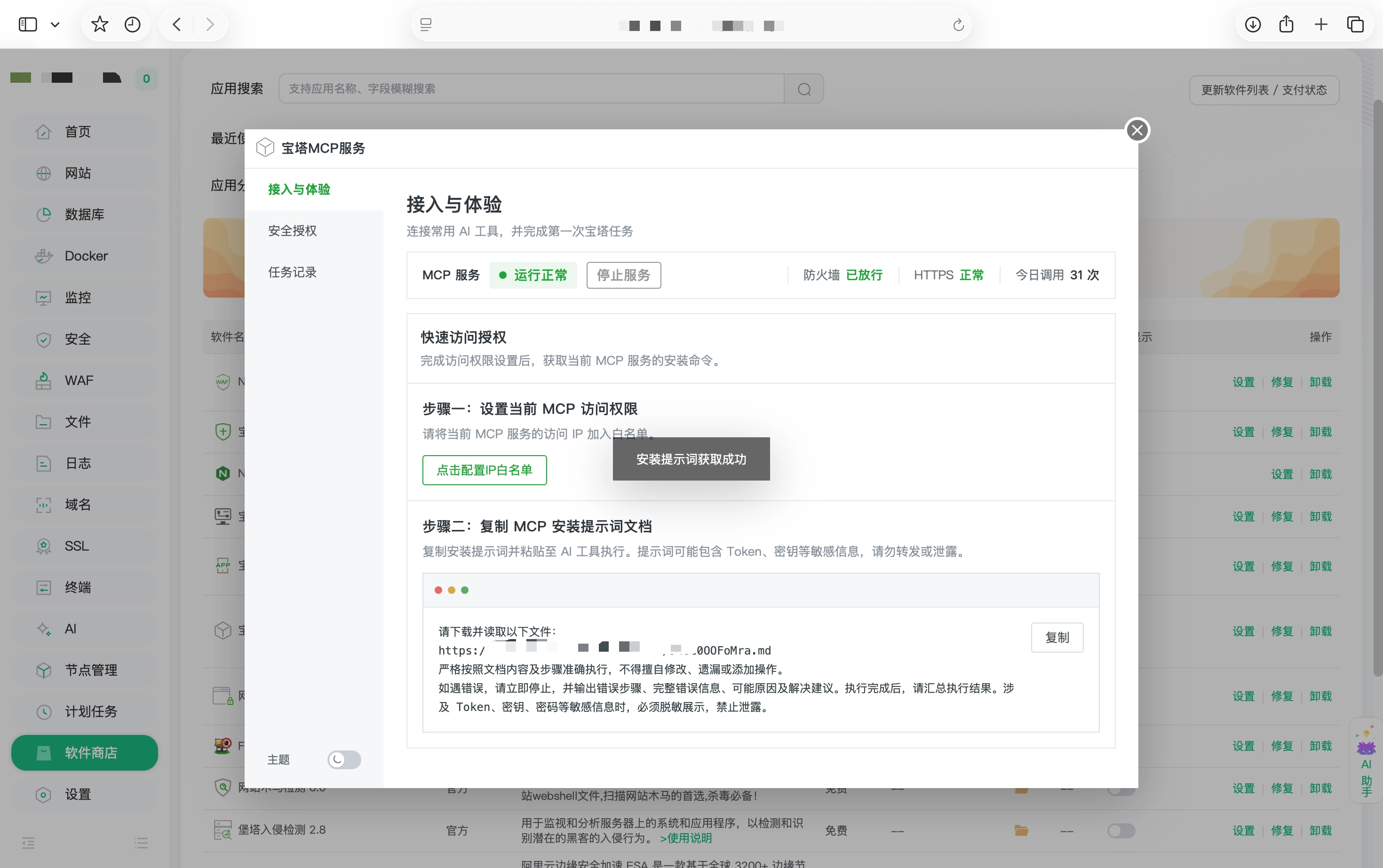Screen dimensions: 1383x868
Task: Copy the MCP install prompt with 复制
Action: (x=1057, y=637)
